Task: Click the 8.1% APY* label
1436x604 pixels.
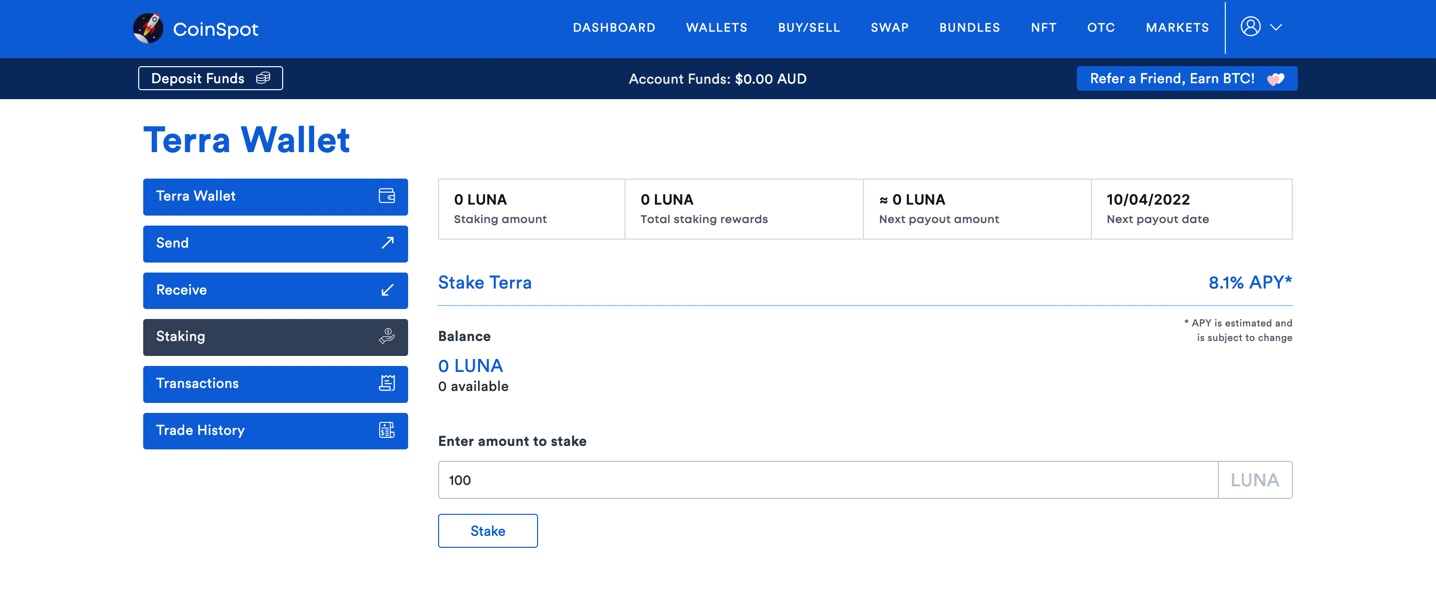Action: pyautogui.click(x=1250, y=282)
